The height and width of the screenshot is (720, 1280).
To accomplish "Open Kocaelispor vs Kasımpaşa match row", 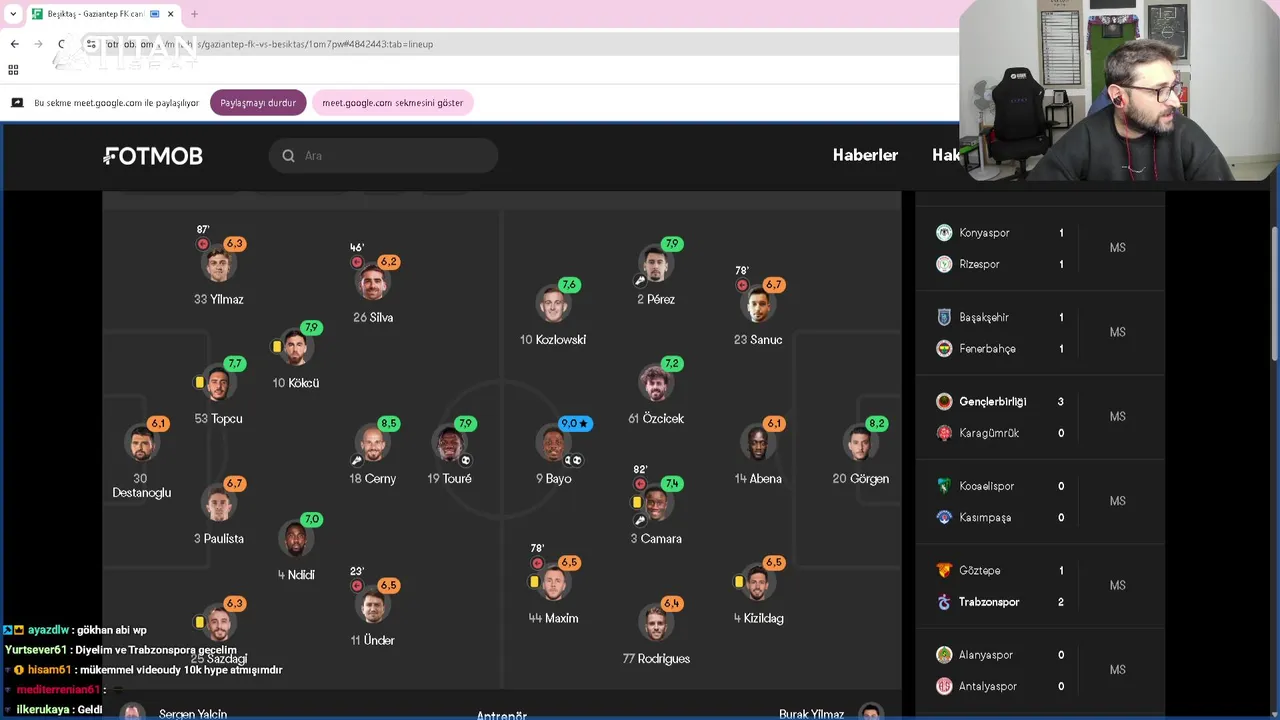I will pyautogui.click(x=1040, y=502).
